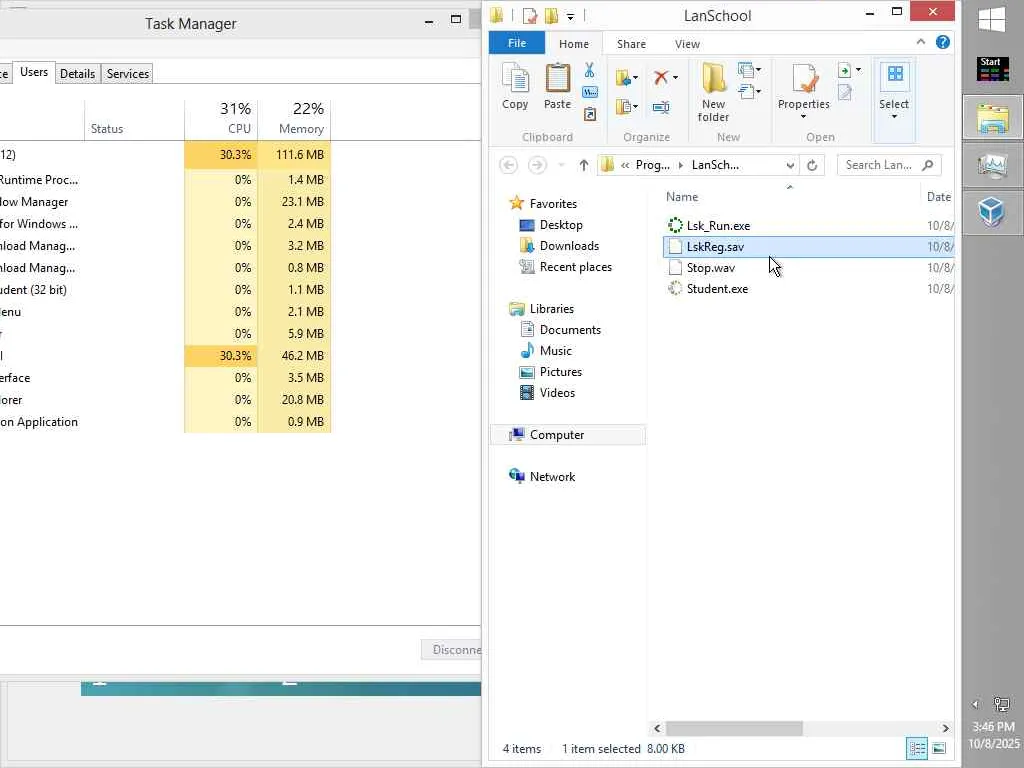The width and height of the screenshot is (1024, 768).
Task: Select Network in the navigation pane
Action: coord(552,477)
